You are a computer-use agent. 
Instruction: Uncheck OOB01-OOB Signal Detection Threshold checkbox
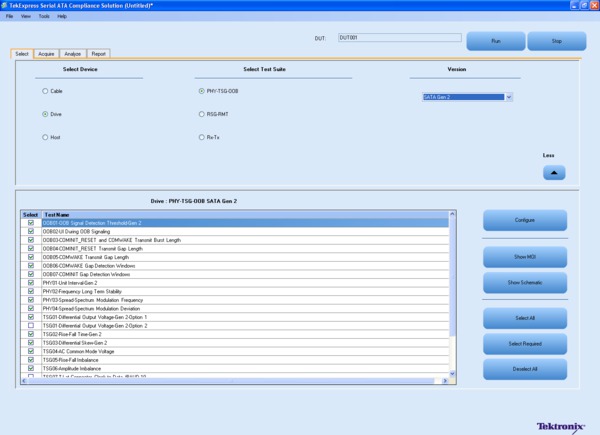point(31,223)
